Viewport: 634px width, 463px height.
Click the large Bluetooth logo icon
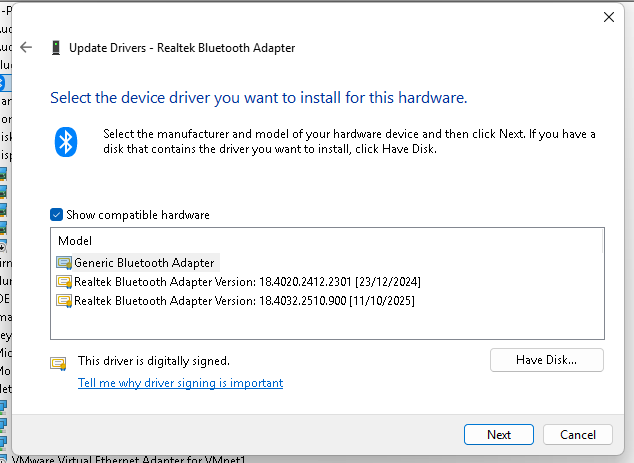66,142
